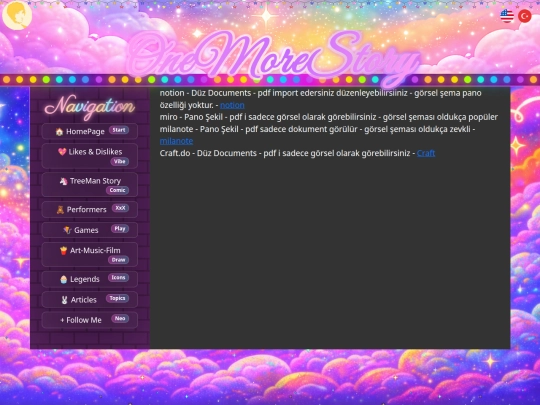Click the Start badge on HomePage

pos(119,130)
